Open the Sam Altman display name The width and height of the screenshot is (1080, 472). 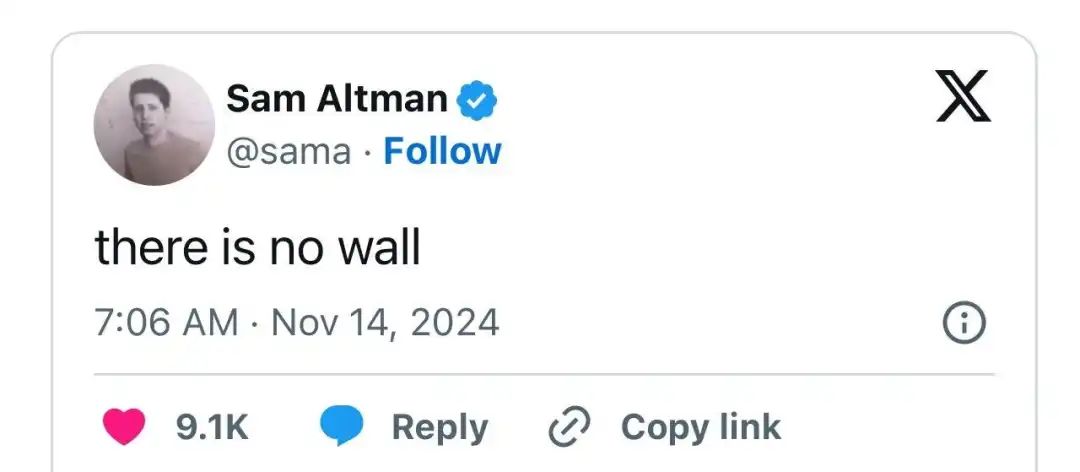tap(337, 98)
